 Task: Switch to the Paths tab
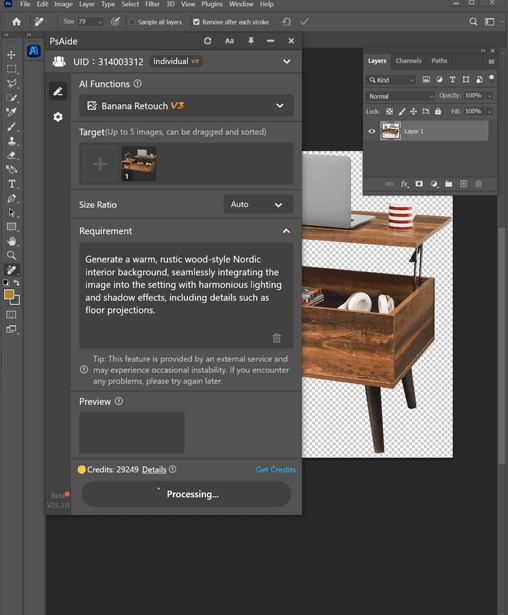[439, 61]
